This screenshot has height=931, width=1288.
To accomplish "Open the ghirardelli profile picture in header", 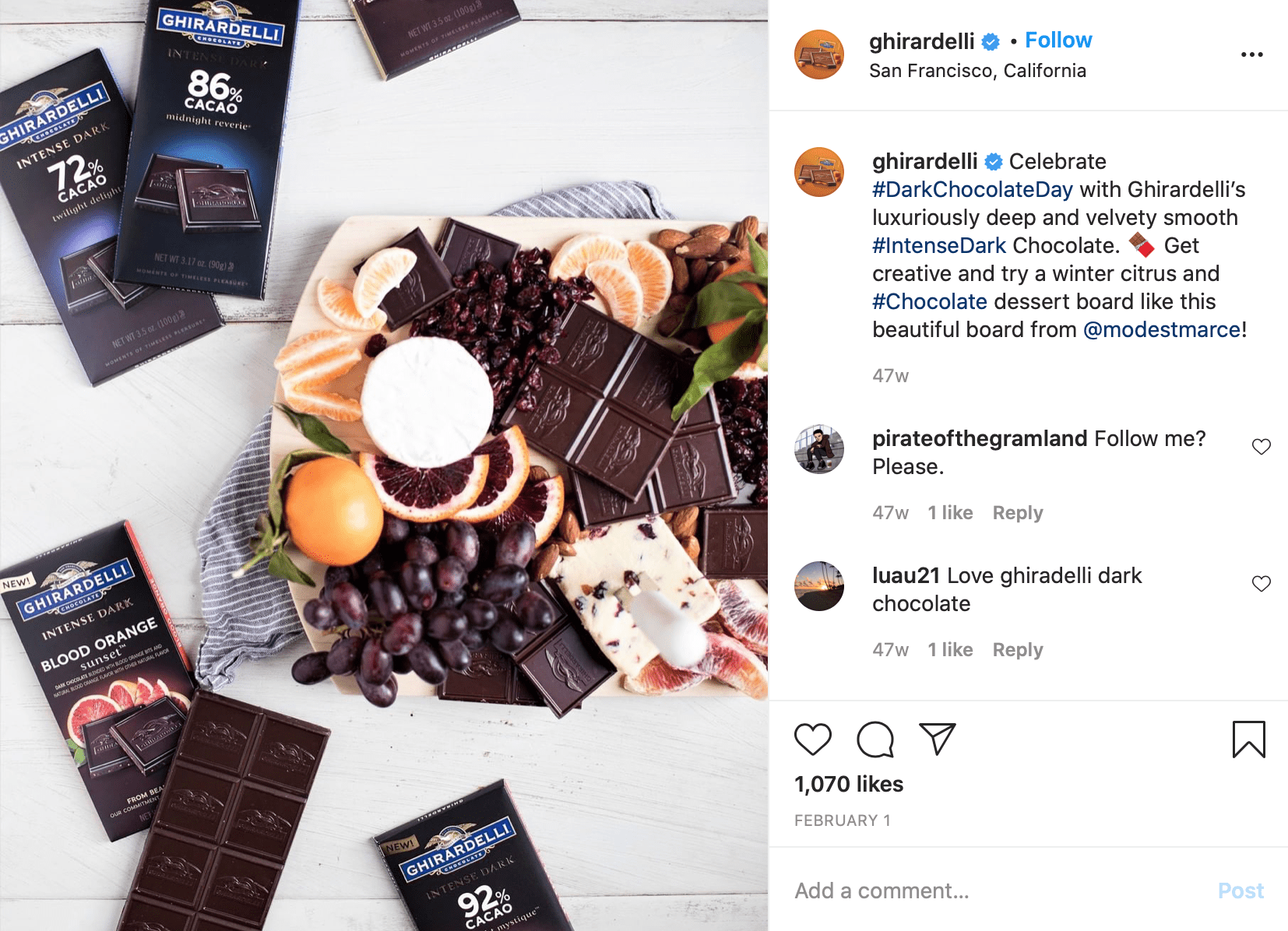I will tap(819, 54).
